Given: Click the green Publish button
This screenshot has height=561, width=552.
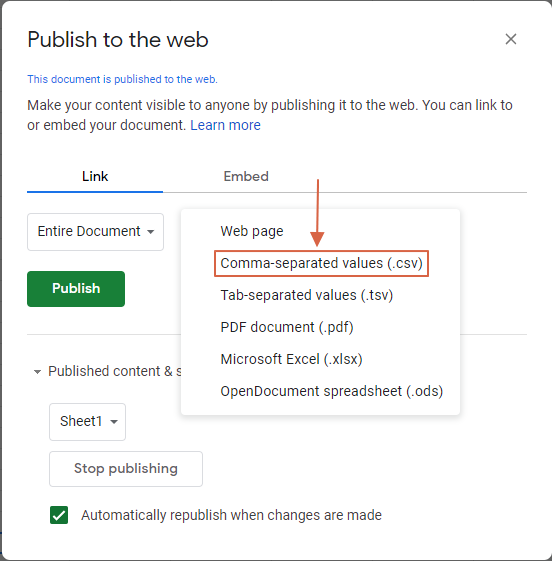Looking at the screenshot, I should 76,289.
